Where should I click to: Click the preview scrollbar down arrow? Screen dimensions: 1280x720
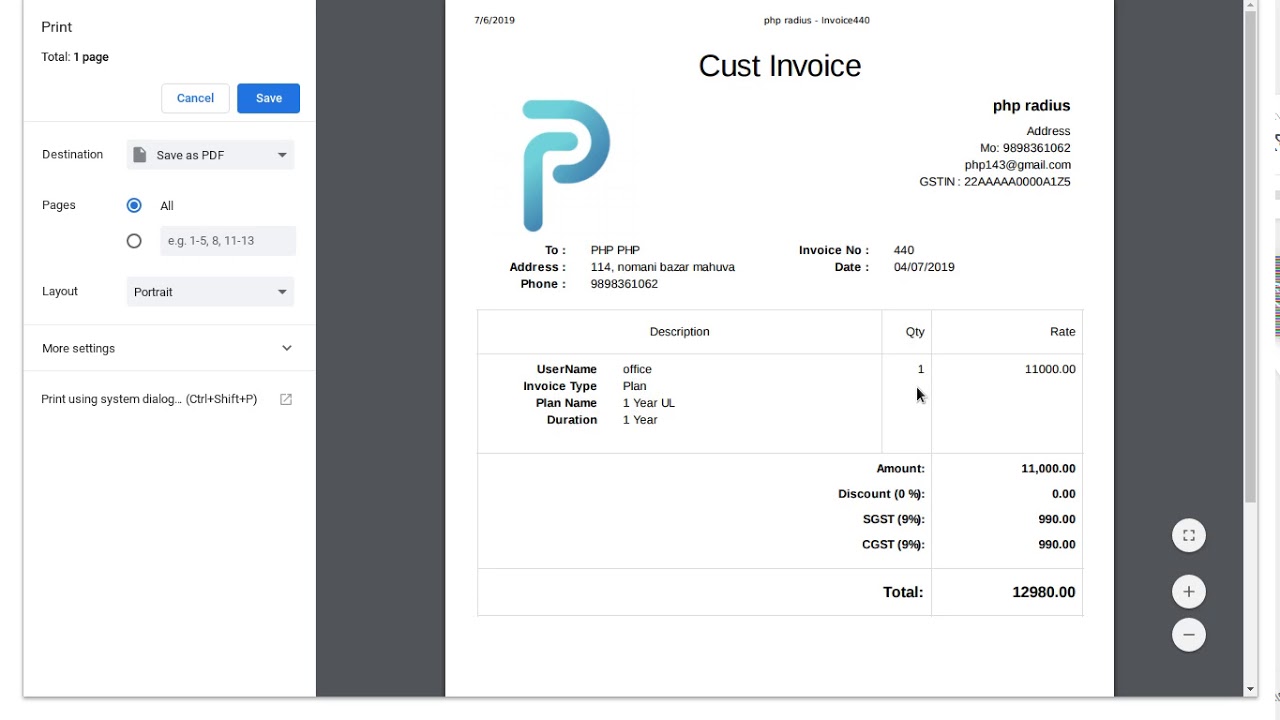pos(1250,690)
